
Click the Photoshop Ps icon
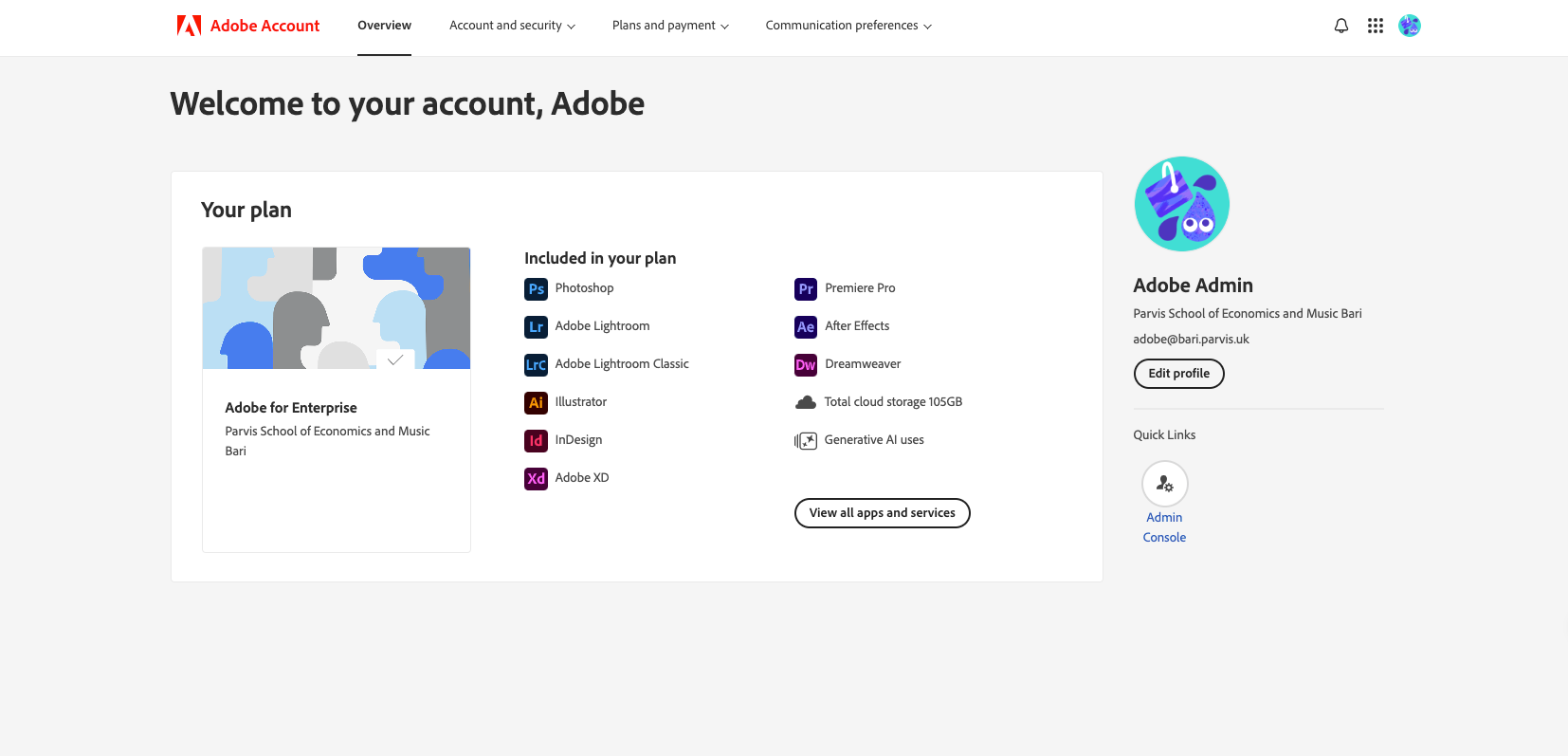pos(537,289)
